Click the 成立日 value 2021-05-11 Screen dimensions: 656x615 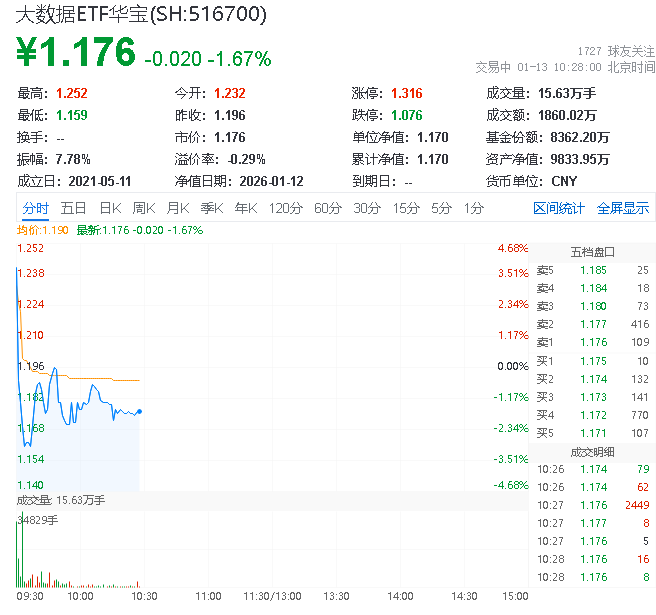point(100,181)
